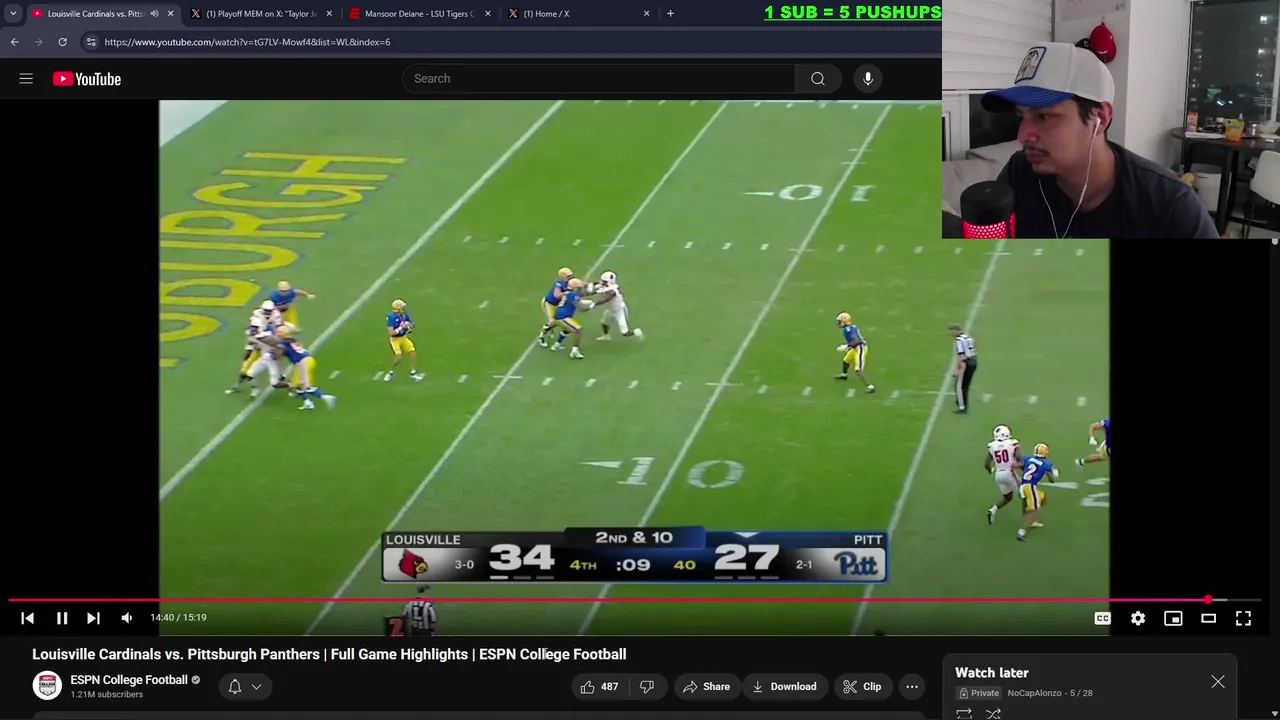This screenshot has width=1280, height=720.
Task: Switch to the Mansoor Delane LSU Tigers tab
Action: (x=420, y=14)
